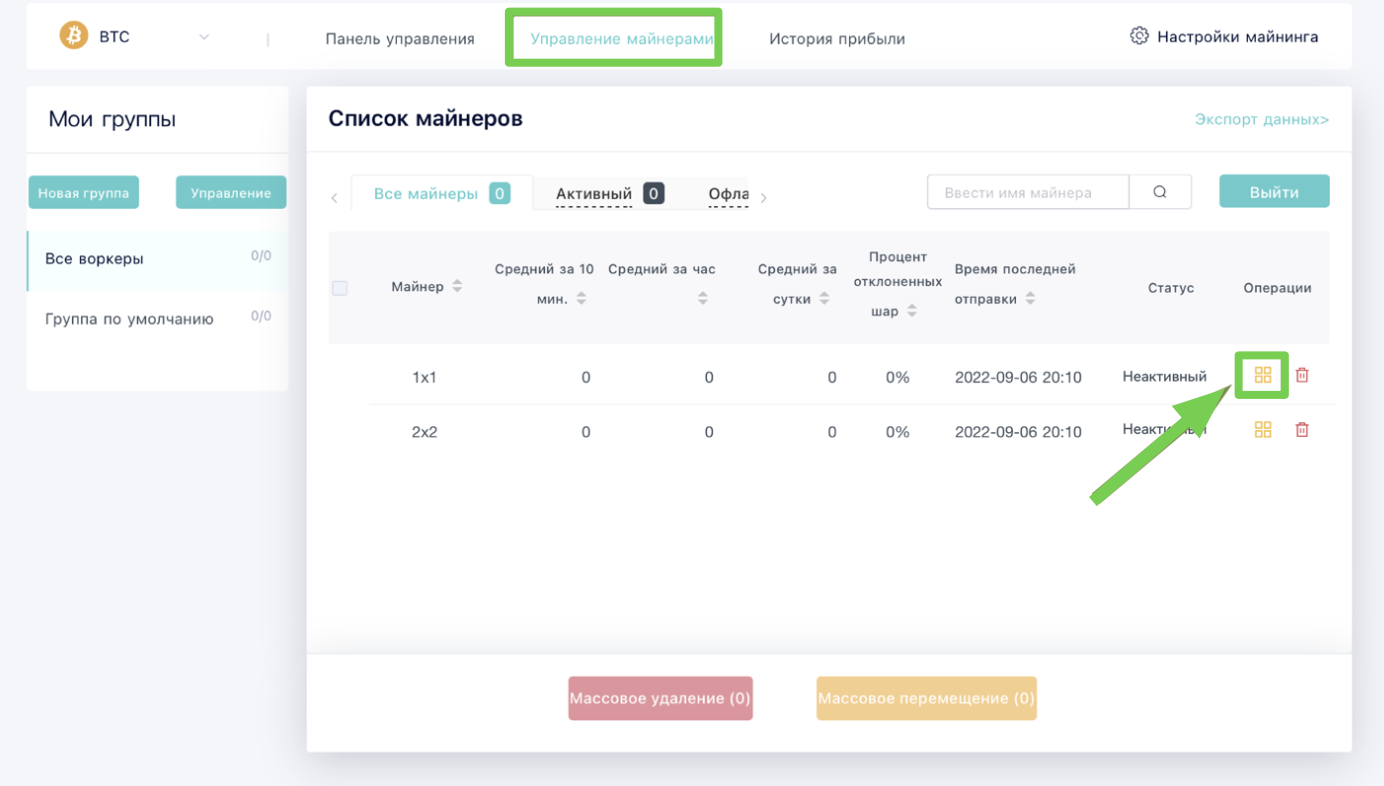The image size is (1384, 786).
Task: Open Настройки майнинга link
Action: 1237,37
